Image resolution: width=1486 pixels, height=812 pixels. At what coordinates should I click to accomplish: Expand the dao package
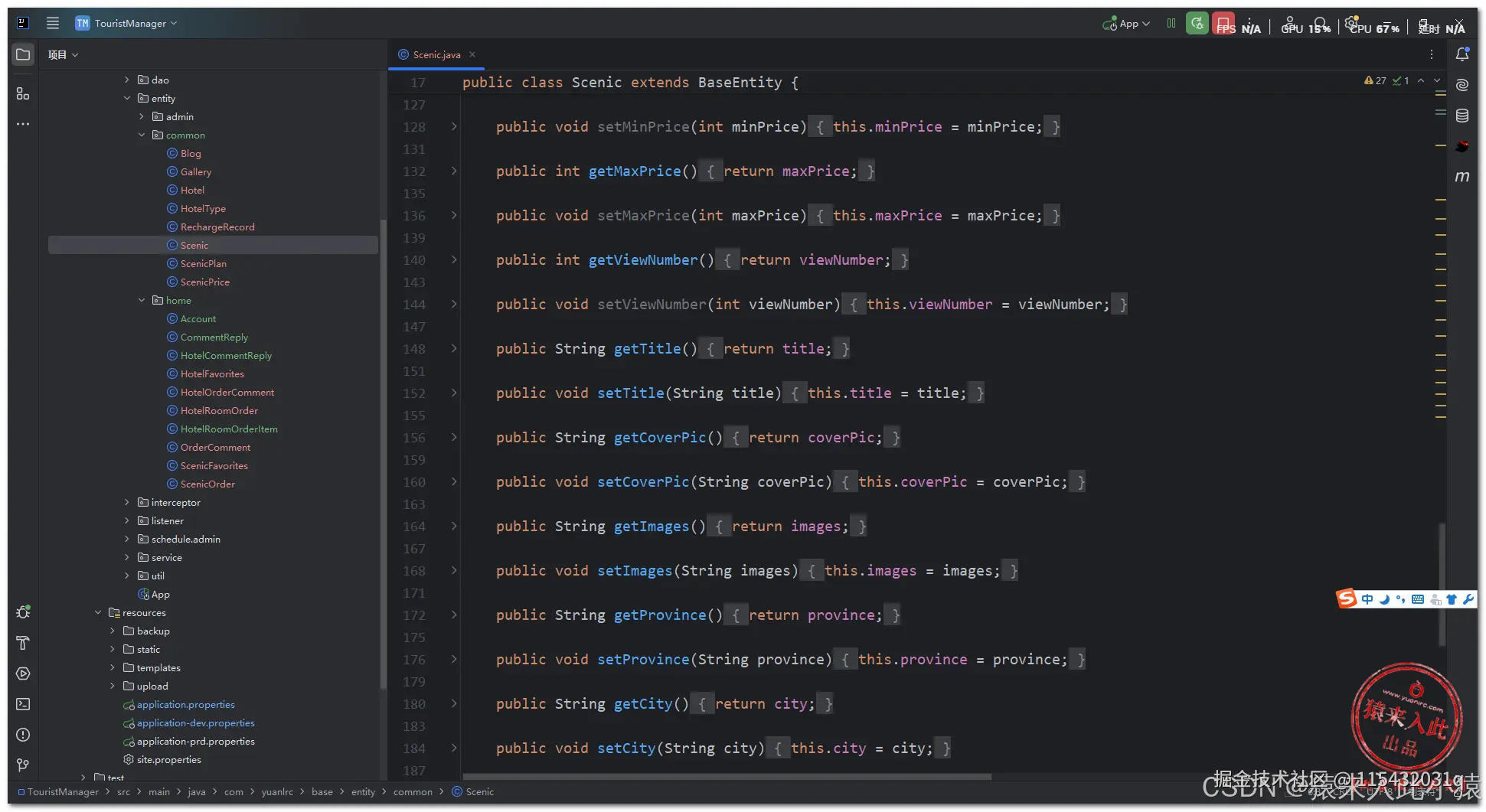click(x=127, y=80)
